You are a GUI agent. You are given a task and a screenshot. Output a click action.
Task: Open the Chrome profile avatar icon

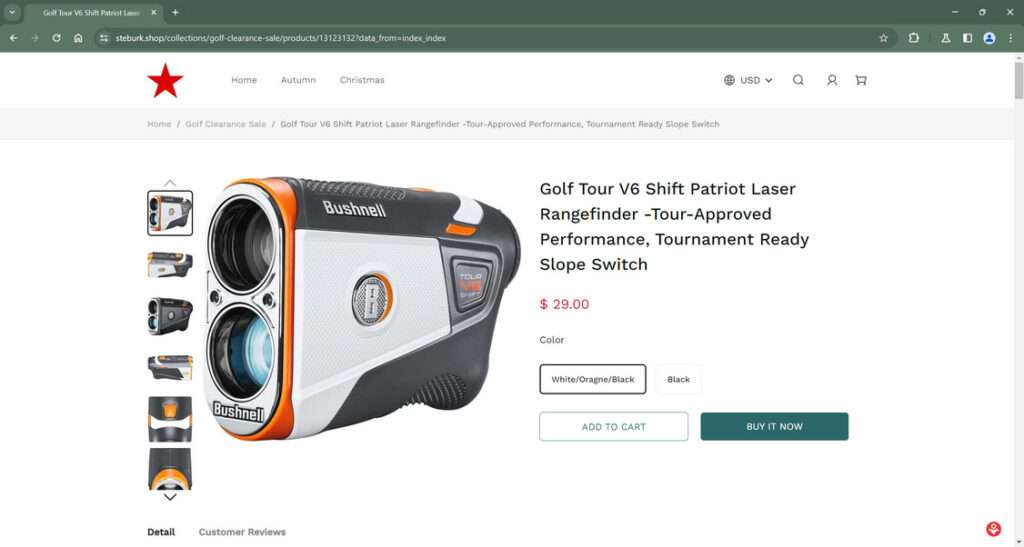(989, 38)
